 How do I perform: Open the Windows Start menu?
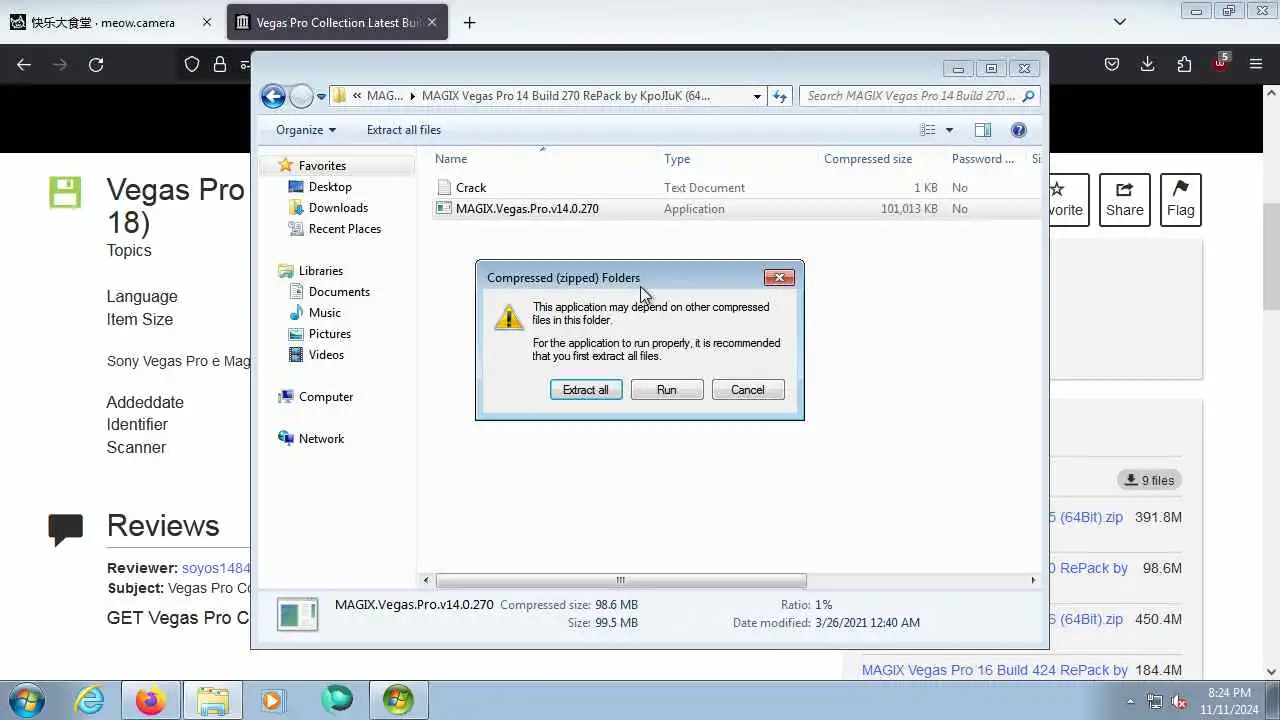click(26, 701)
